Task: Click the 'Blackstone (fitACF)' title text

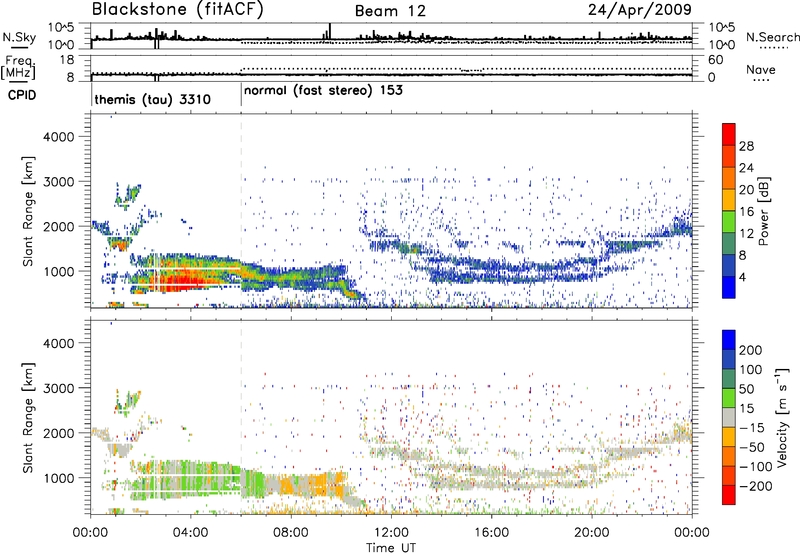Action: coord(178,9)
